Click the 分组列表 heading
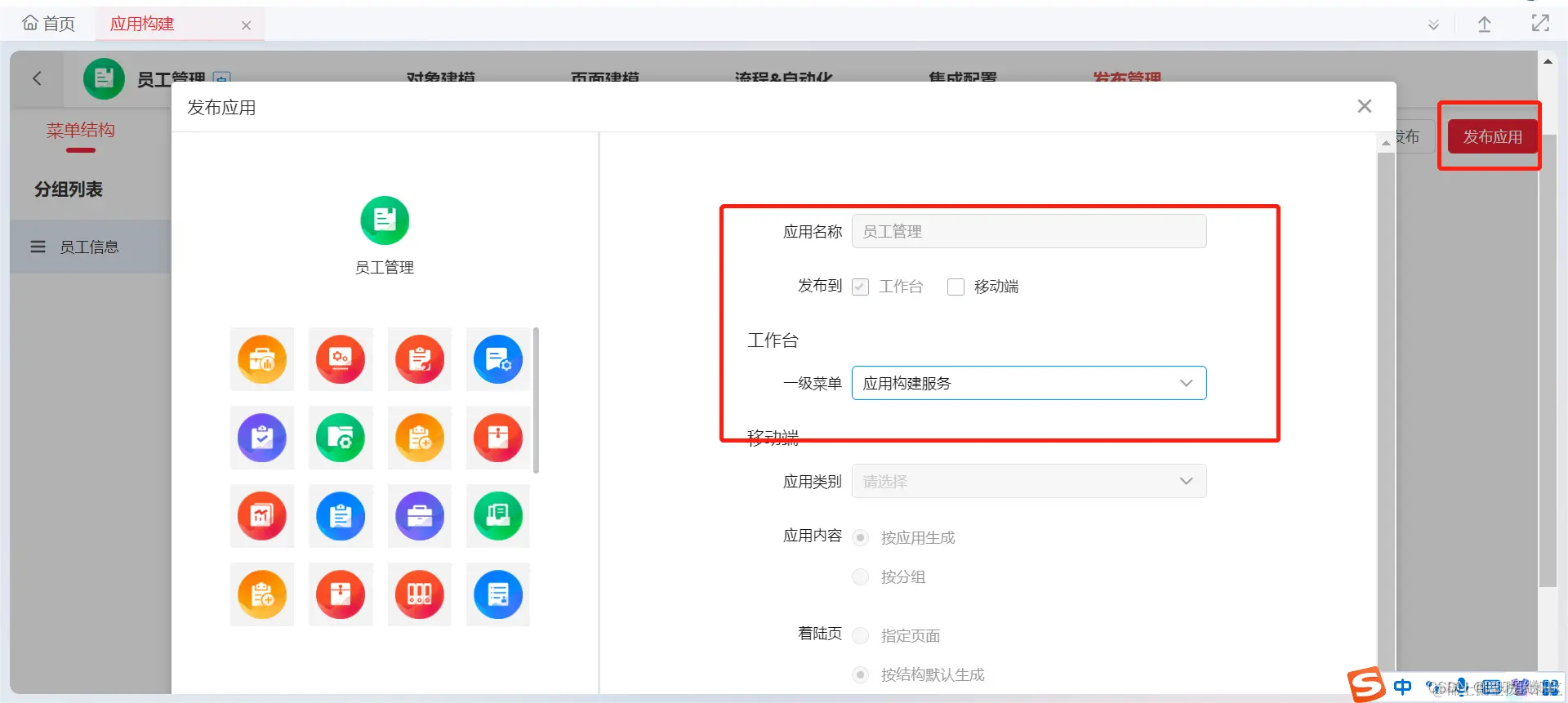 [69, 189]
